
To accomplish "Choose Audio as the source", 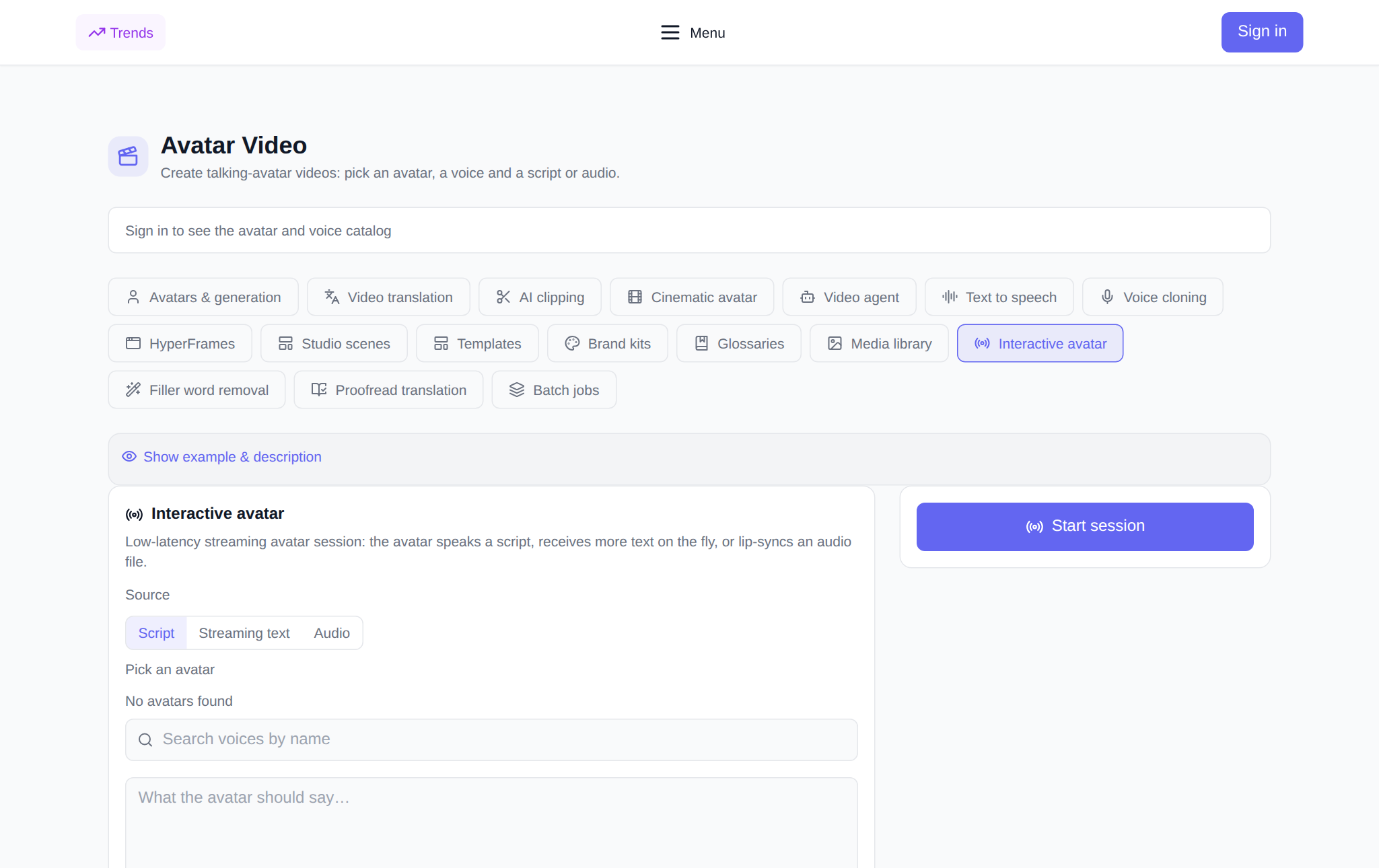I will 332,633.
